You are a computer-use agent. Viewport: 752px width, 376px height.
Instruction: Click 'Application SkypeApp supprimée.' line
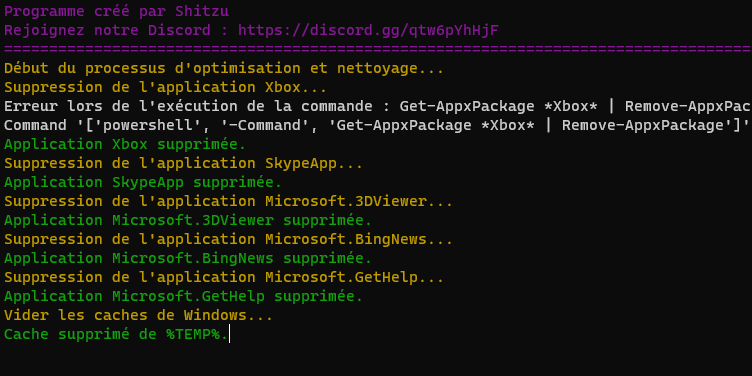click(143, 183)
